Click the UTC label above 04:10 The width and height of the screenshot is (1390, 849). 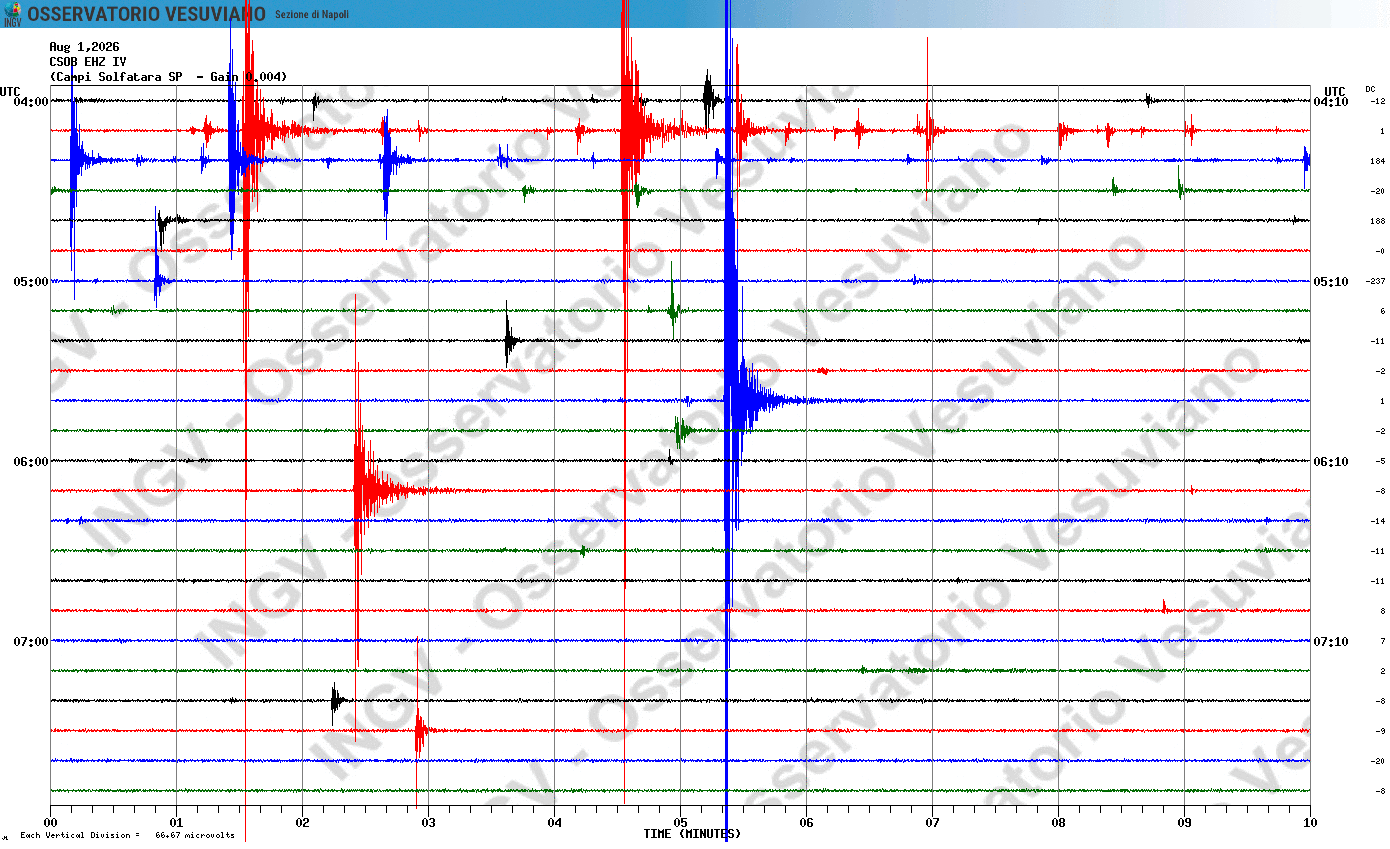[x=1335, y=91]
